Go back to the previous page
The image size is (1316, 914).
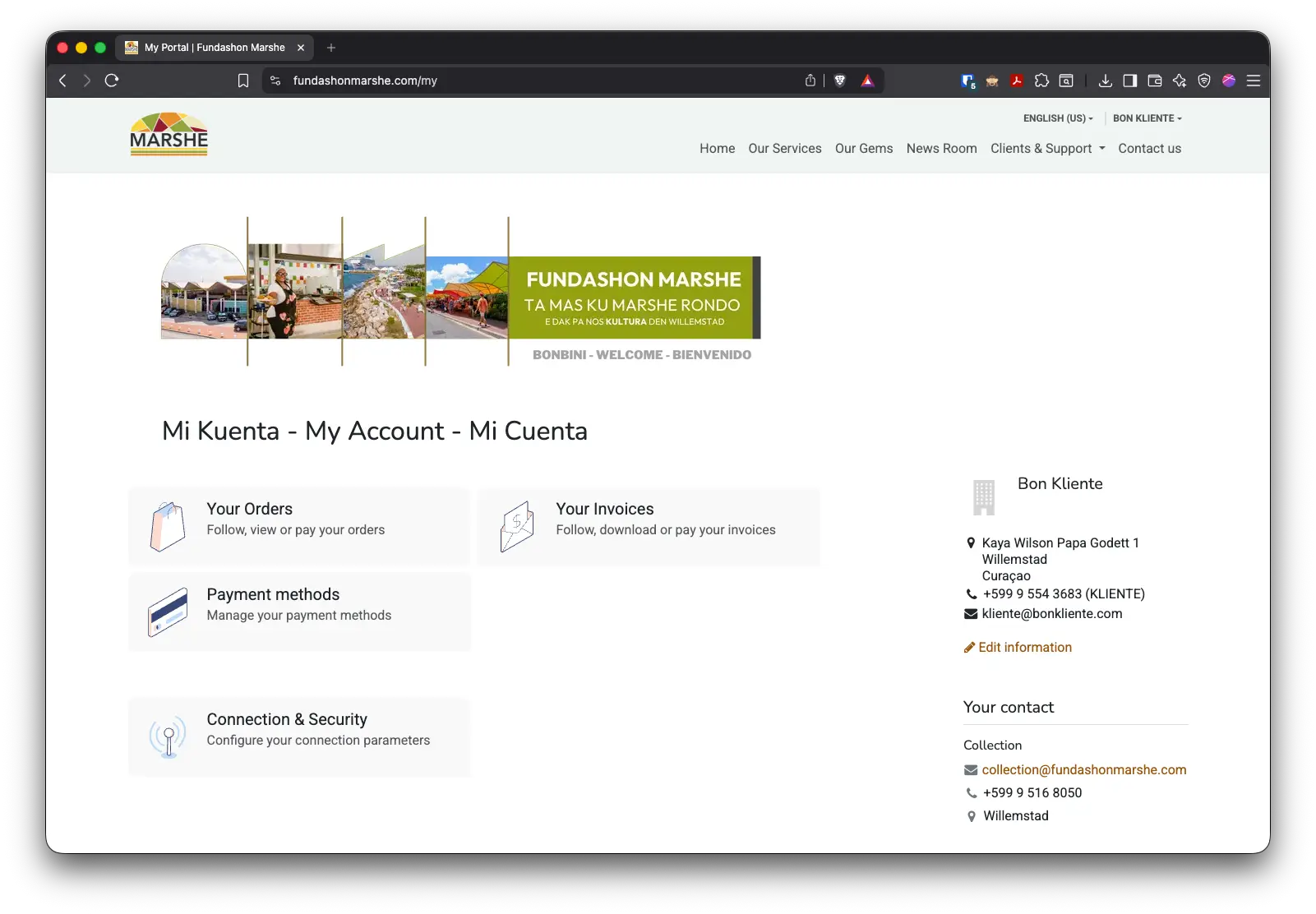[62, 81]
